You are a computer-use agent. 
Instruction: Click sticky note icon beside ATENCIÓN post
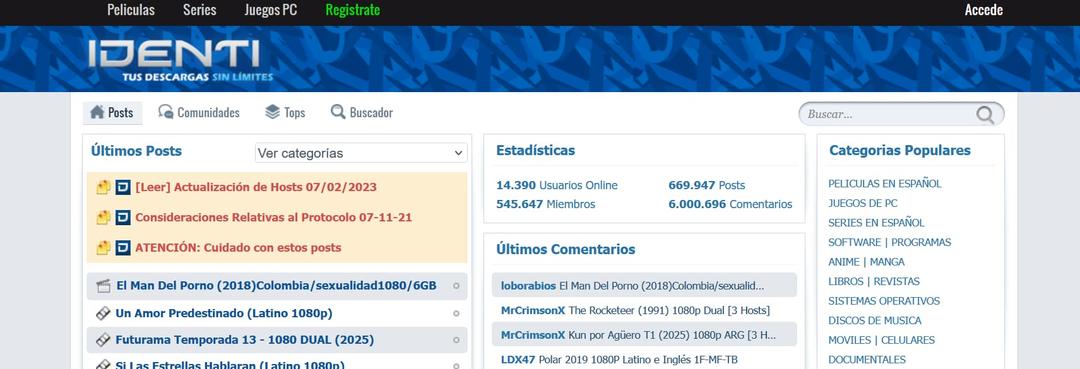(x=103, y=248)
